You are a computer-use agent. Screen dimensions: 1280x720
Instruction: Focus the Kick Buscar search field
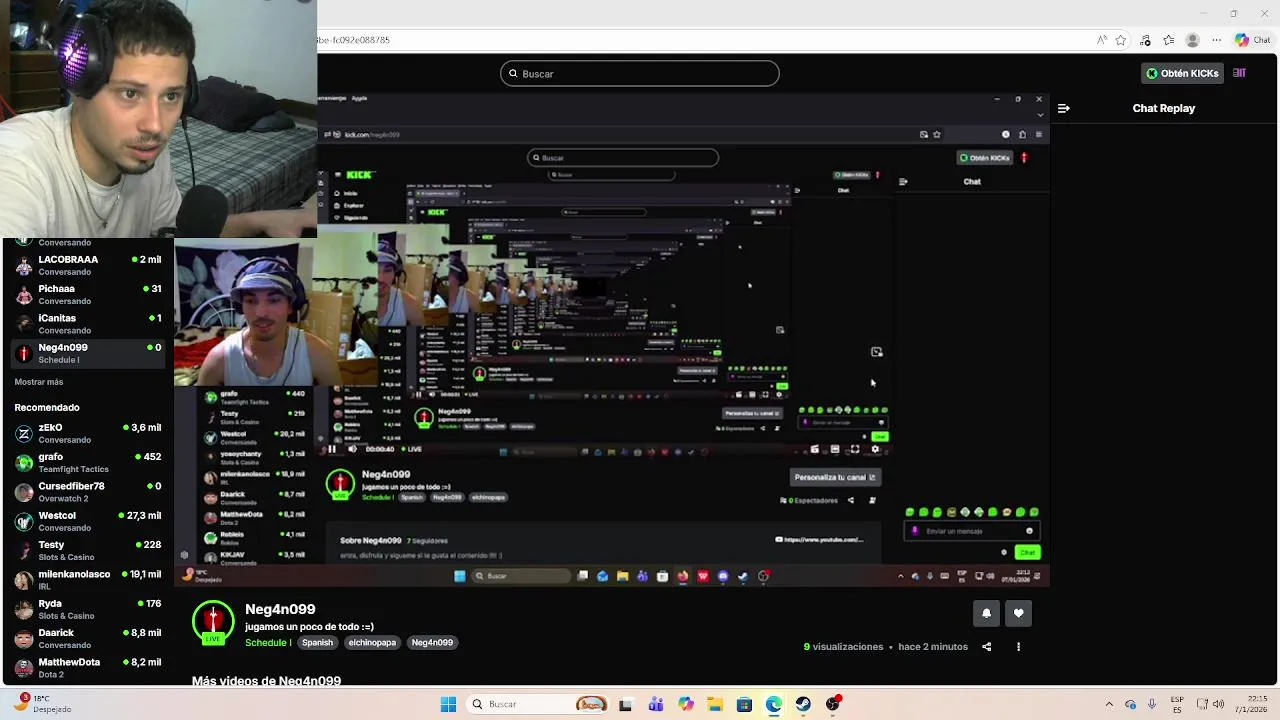pyautogui.click(x=640, y=73)
